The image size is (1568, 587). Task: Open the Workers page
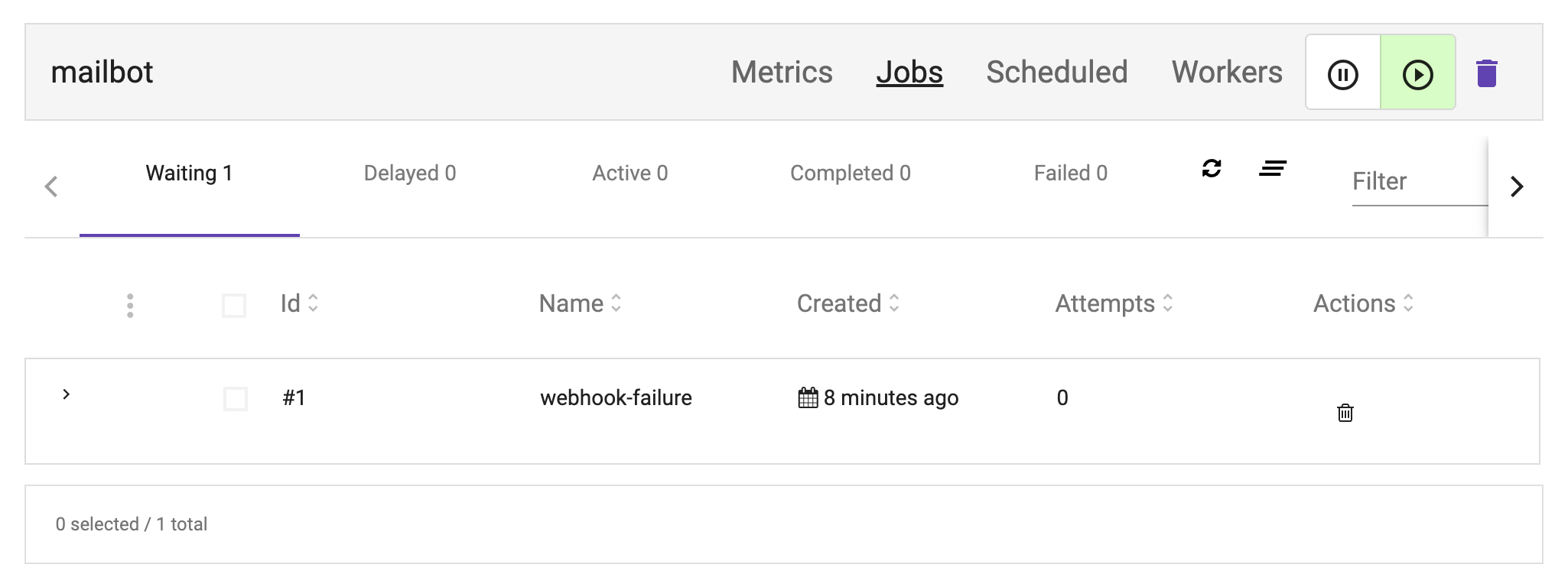(x=1226, y=73)
